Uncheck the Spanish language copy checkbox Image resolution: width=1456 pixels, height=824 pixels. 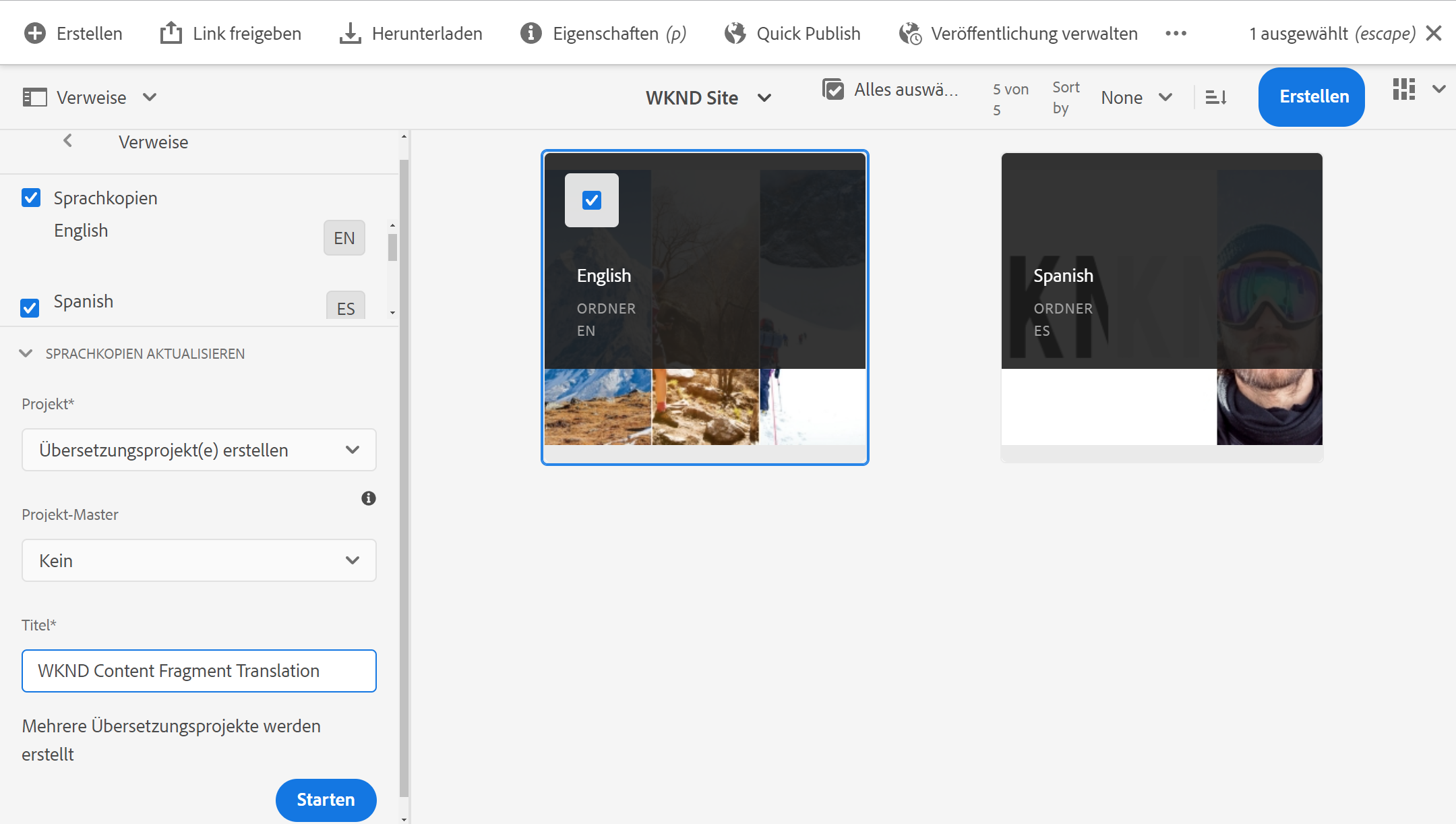click(30, 307)
